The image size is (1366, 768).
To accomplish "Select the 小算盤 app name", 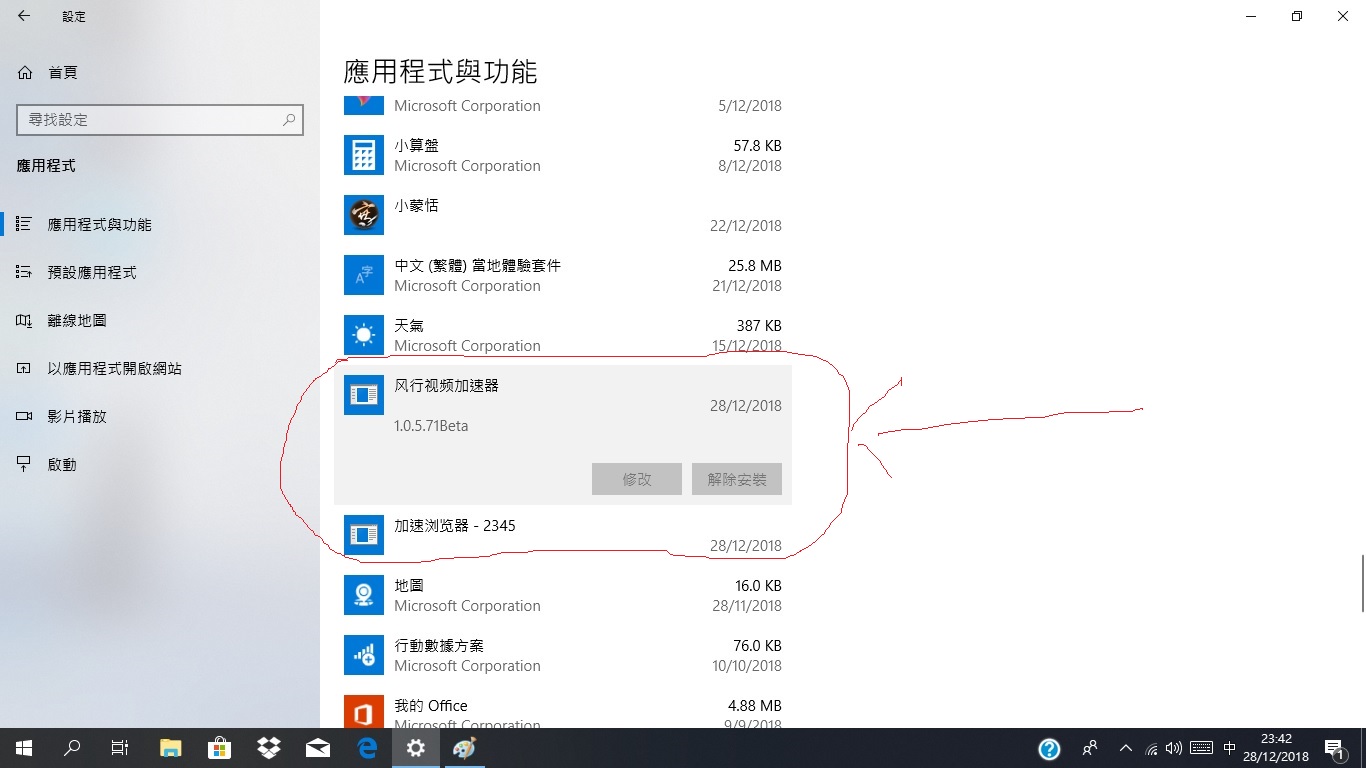I will tap(416, 145).
